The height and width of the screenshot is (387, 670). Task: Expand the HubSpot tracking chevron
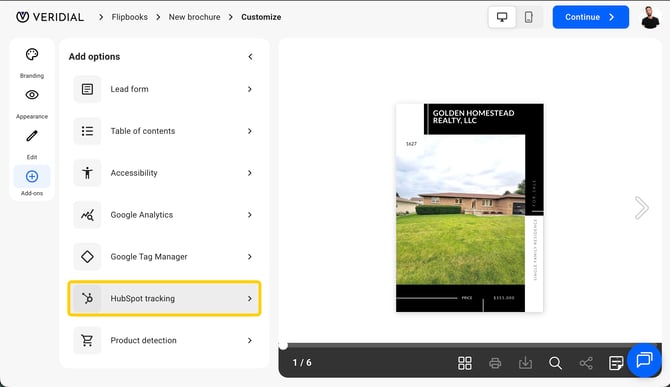pos(250,299)
